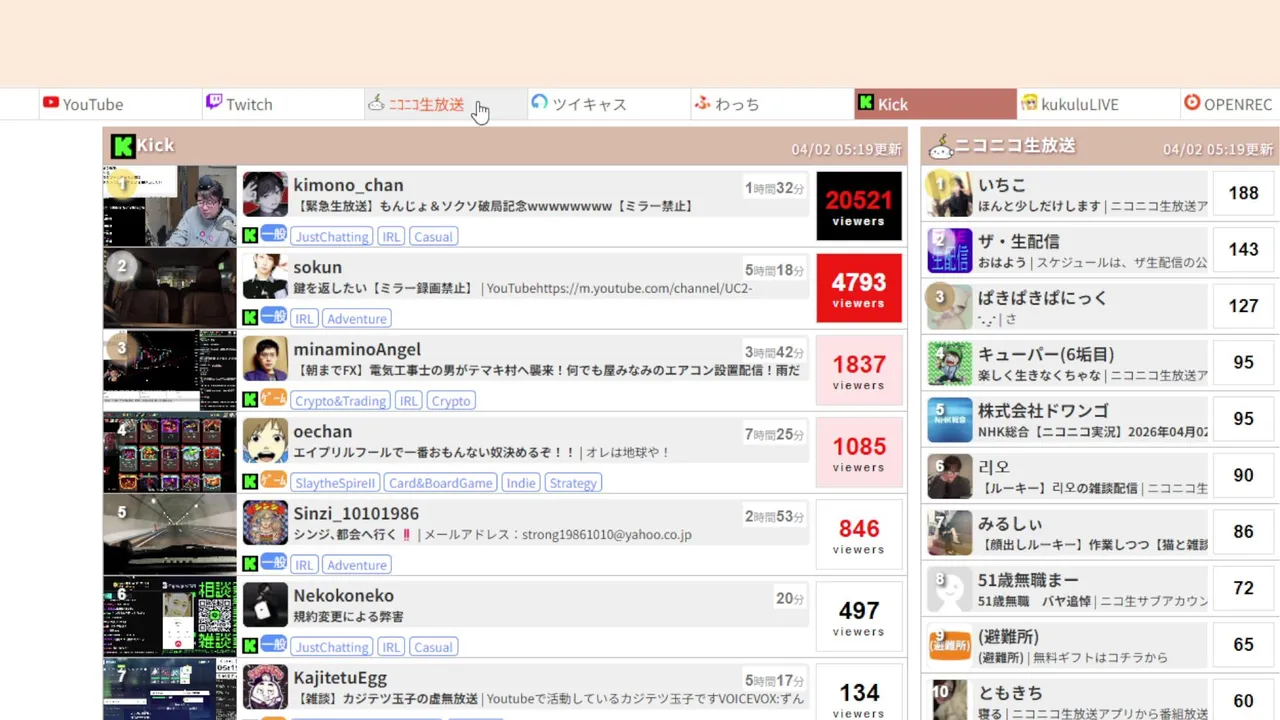Select JustChatting tag on kimono_chan row
1280x720 pixels.
pyautogui.click(x=332, y=237)
